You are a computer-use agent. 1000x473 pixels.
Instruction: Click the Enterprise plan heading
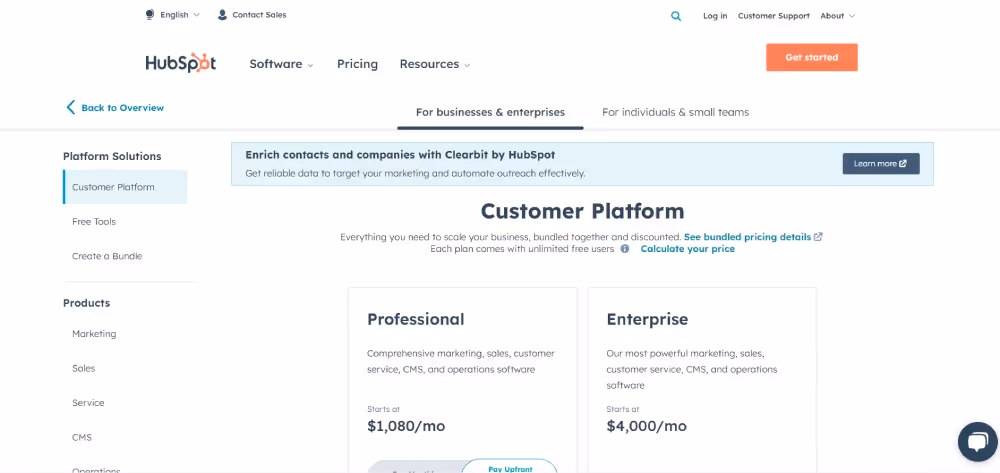click(x=647, y=319)
